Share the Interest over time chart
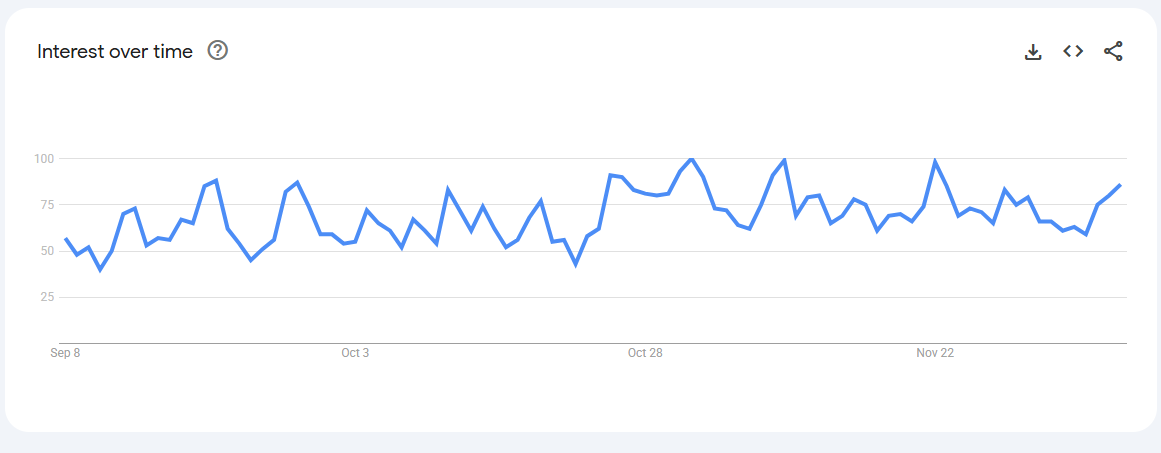 pos(1113,51)
